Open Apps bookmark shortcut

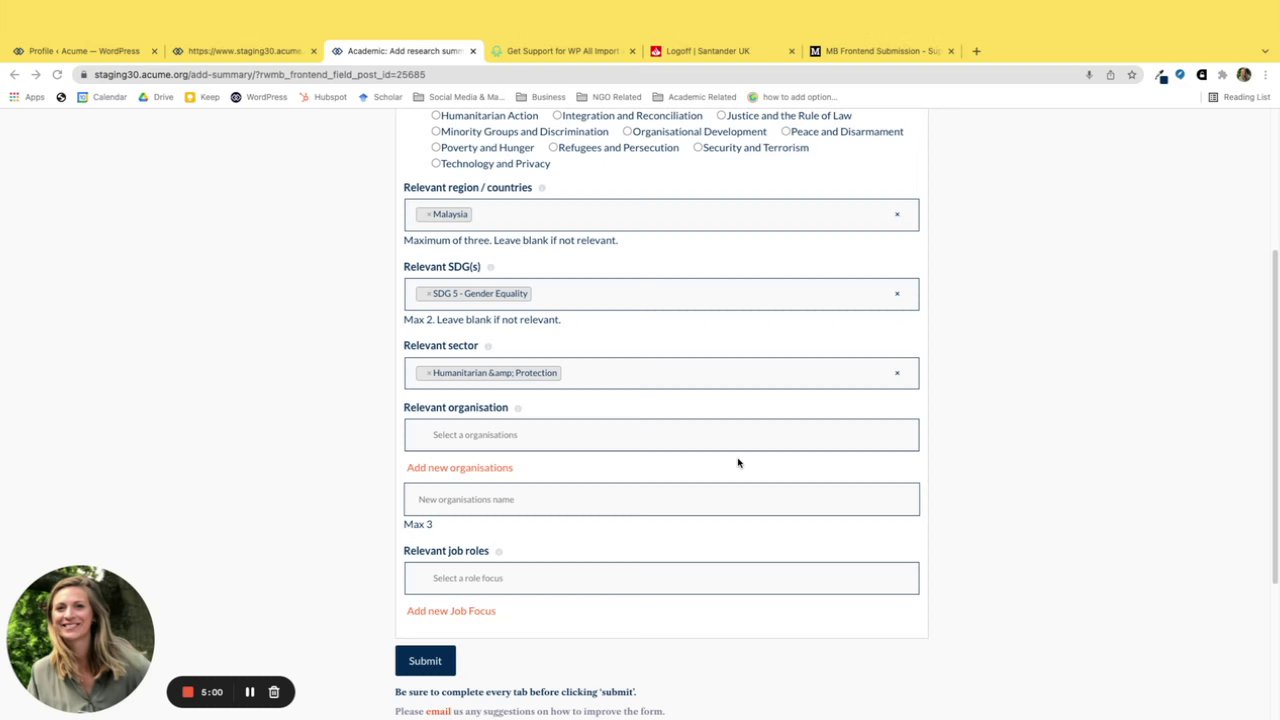[x=28, y=97]
